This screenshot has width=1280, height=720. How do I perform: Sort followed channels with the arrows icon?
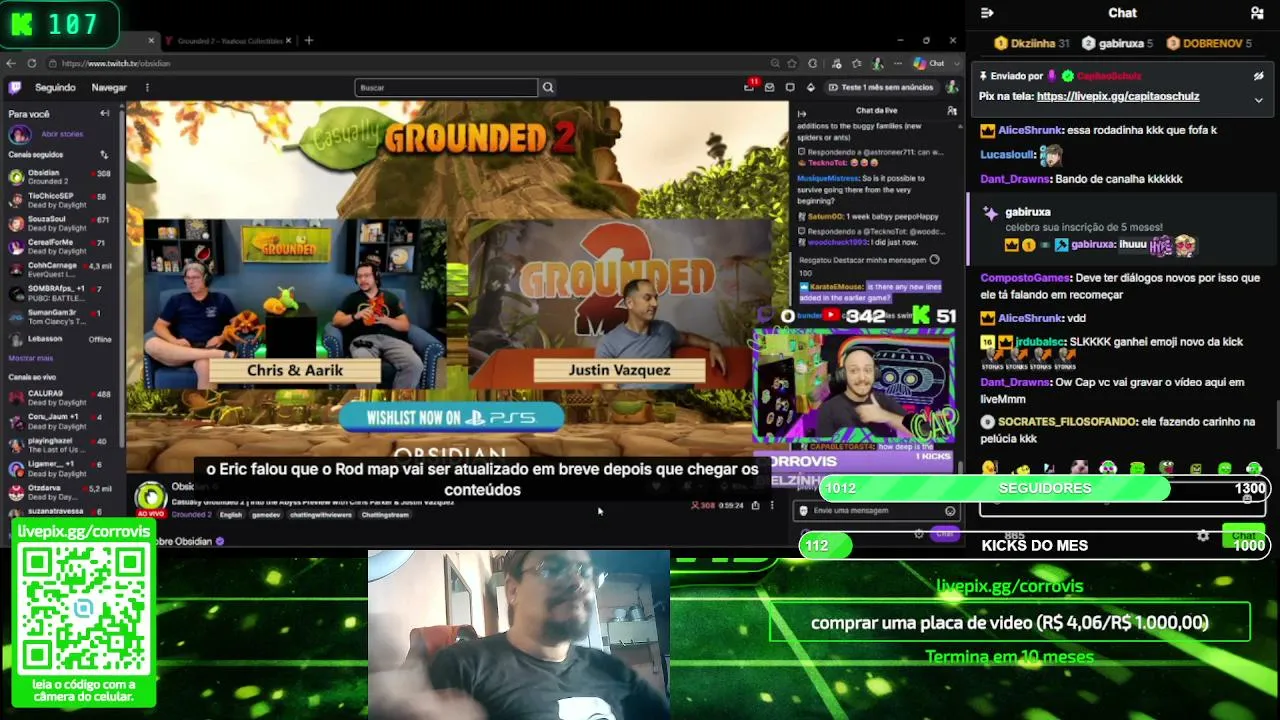click(104, 155)
